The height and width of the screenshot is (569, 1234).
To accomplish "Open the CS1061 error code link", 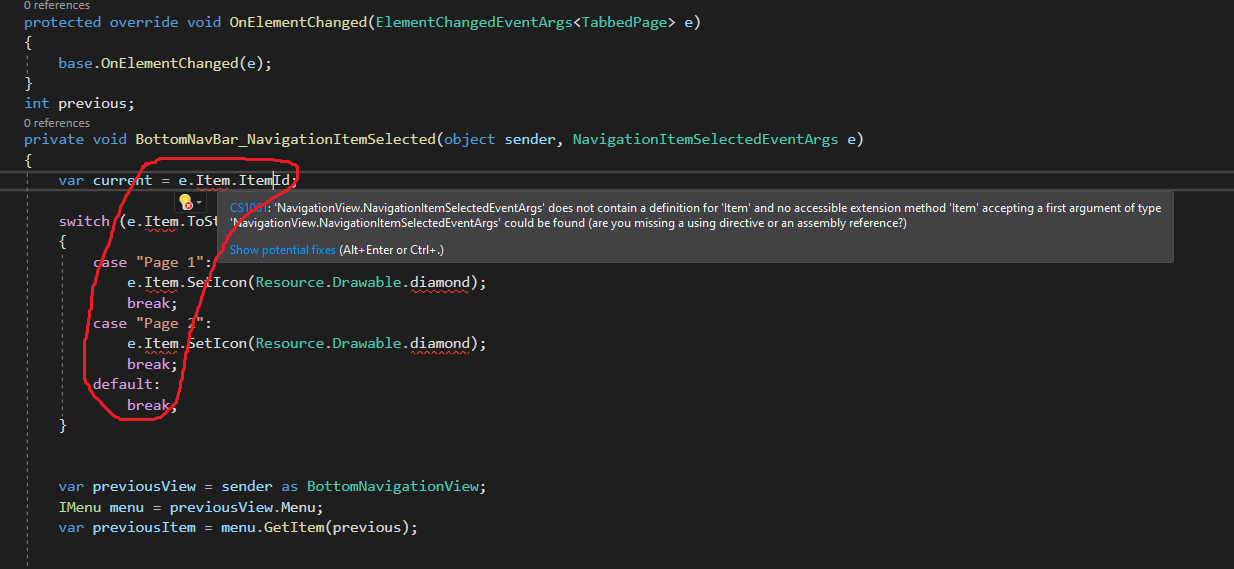I will [x=248, y=208].
